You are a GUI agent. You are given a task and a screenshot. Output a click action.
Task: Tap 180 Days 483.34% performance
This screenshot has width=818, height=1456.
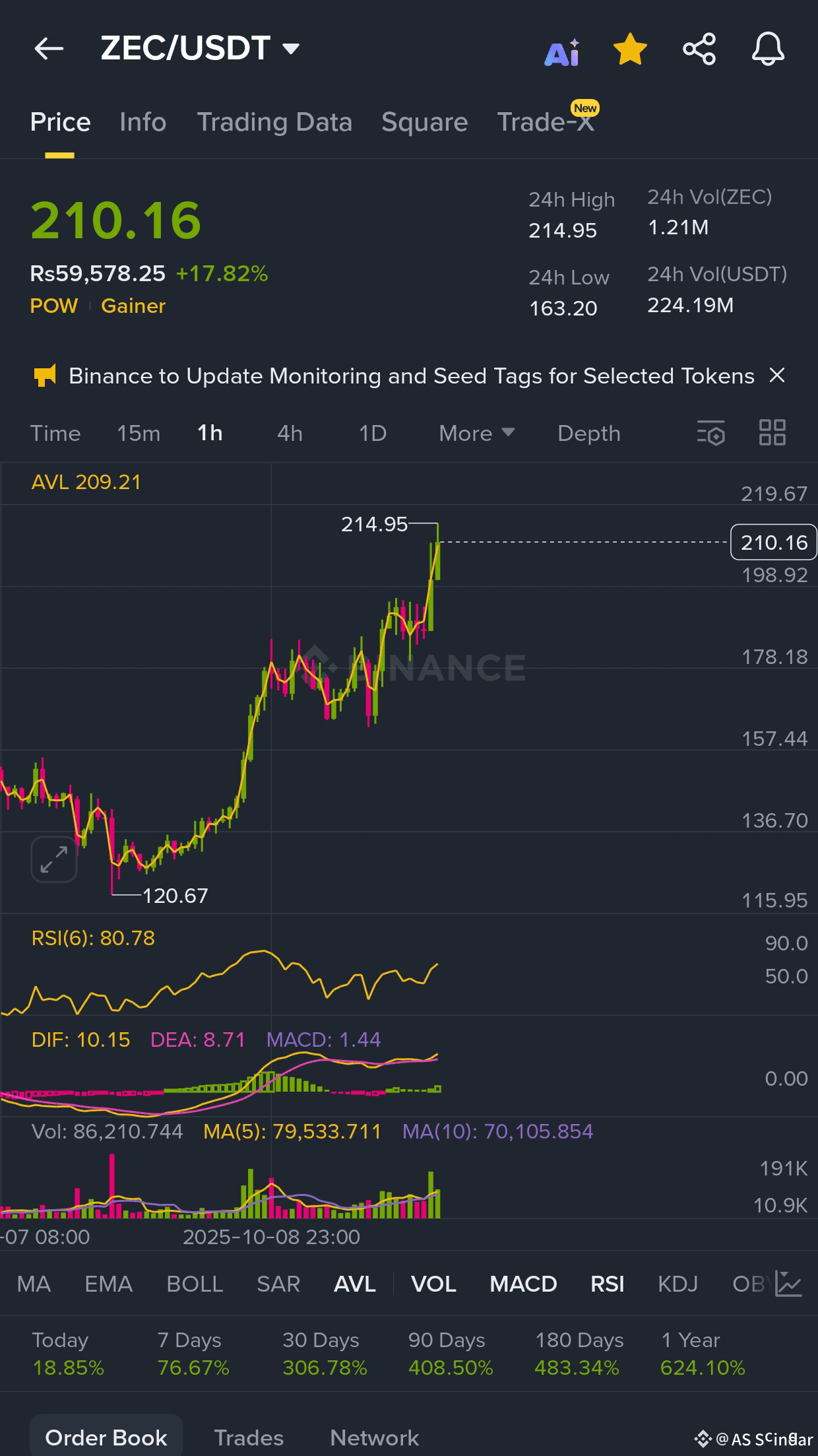coord(579,1354)
